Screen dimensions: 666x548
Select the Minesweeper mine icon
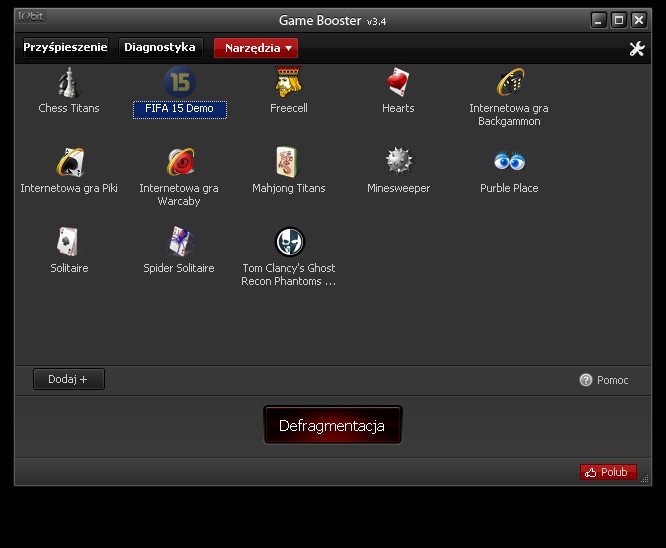[x=398, y=161]
